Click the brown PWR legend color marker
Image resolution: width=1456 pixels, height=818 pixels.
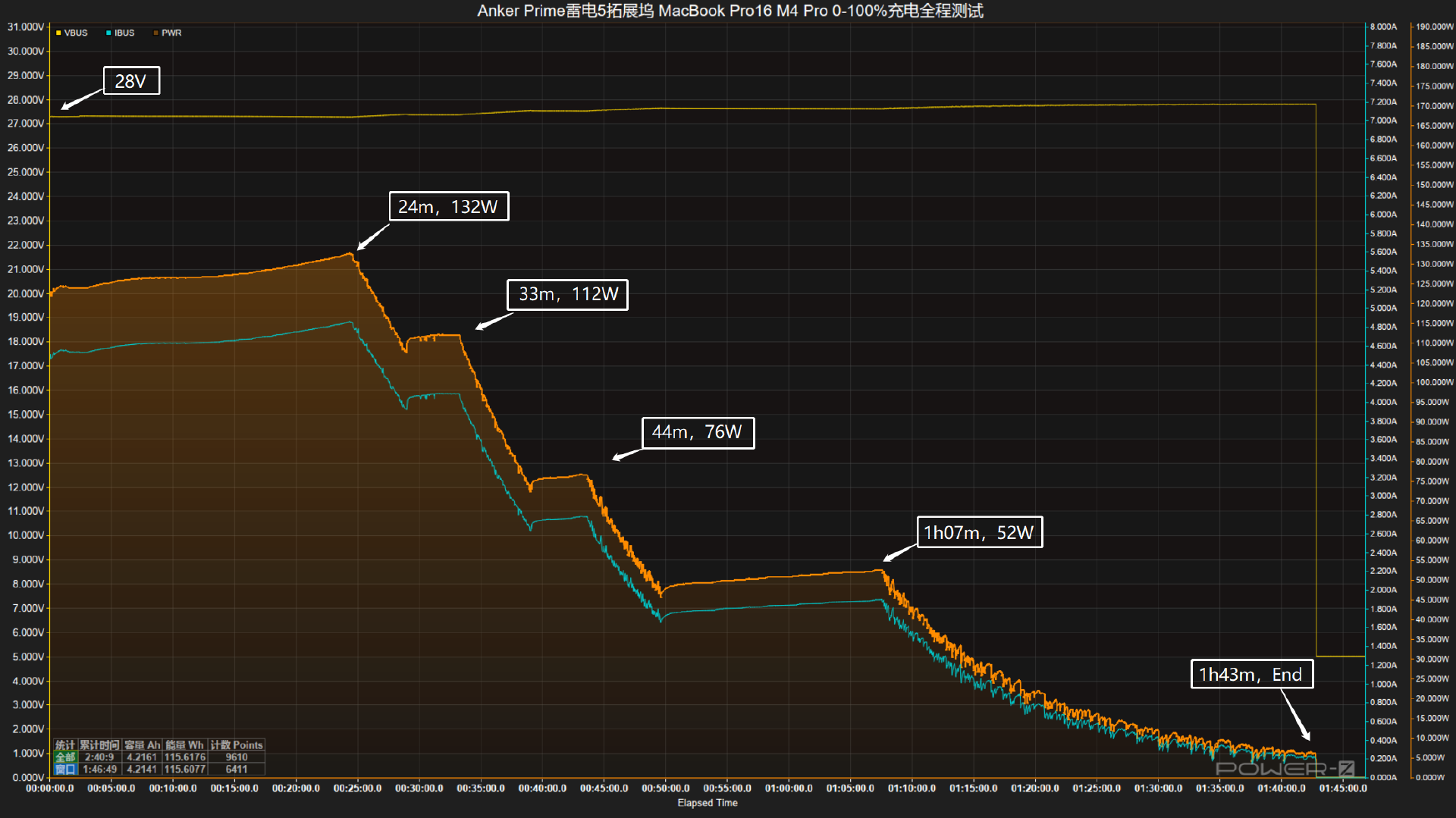pyautogui.click(x=155, y=33)
